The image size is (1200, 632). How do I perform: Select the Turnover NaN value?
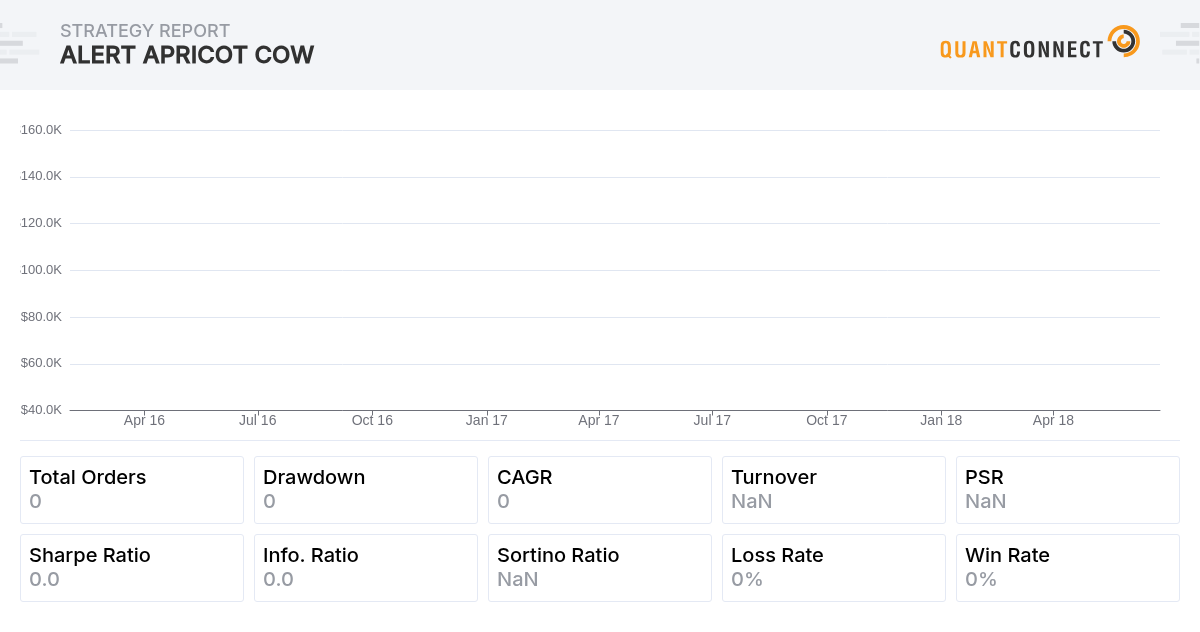(752, 501)
